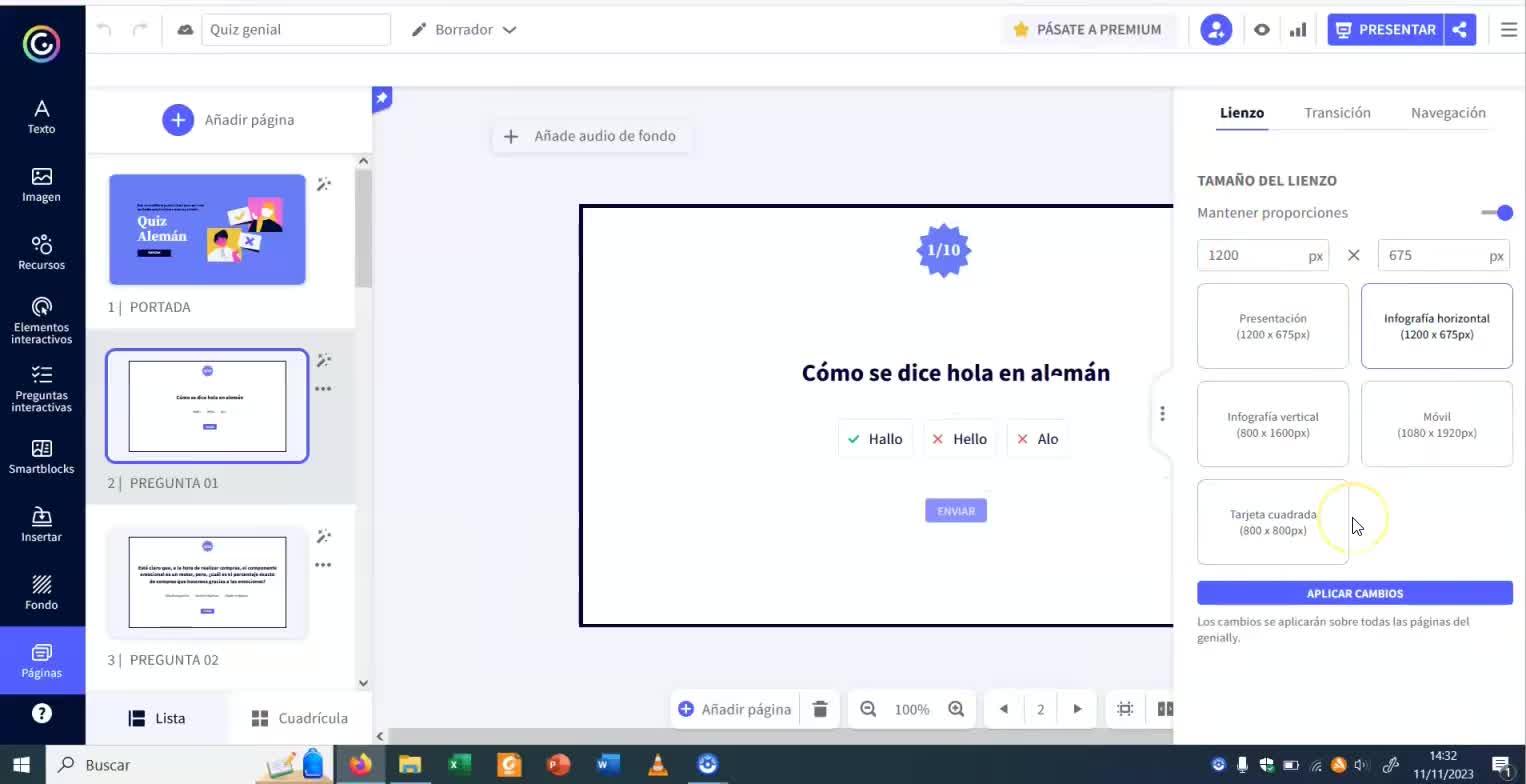The image size is (1526, 784).
Task: Click the add collaborator icon
Action: click(1216, 30)
